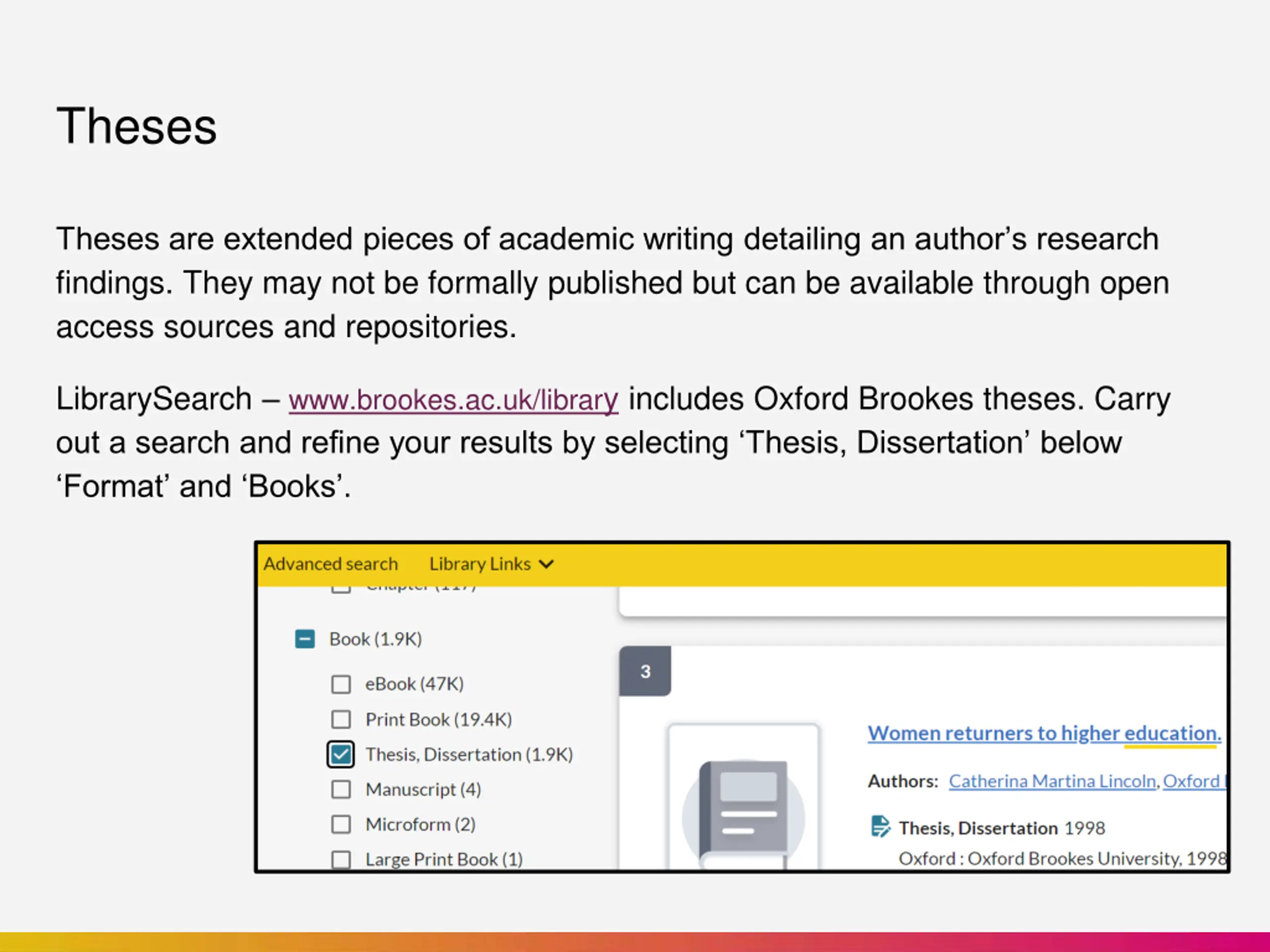Click the Library Links chevron arrow
The height and width of the screenshot is (952, 1270).
click(x=547, y=564)
